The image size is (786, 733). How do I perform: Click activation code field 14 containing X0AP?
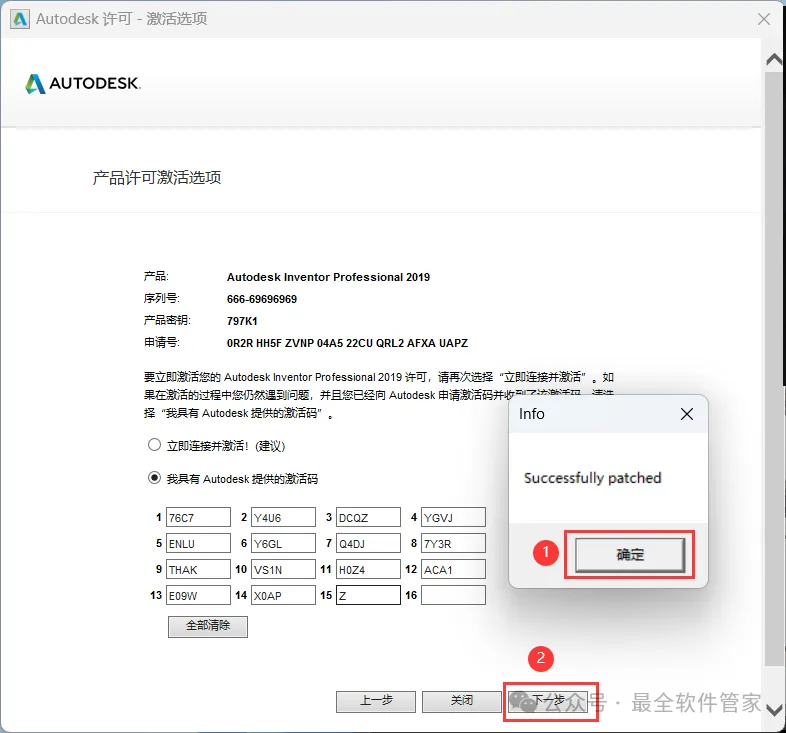click(283, 596)
